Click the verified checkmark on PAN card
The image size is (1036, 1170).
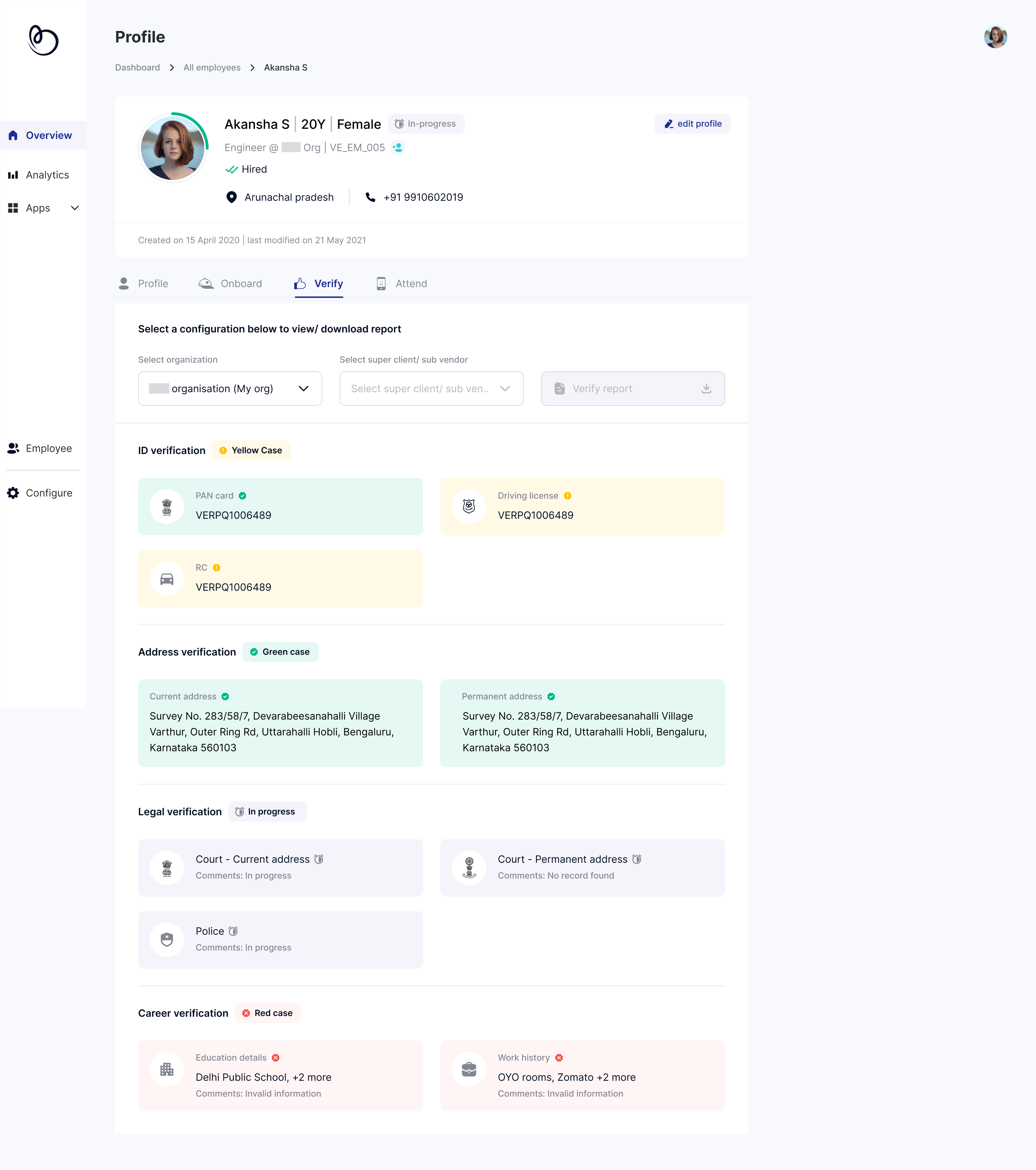click(x=243, y=496)
